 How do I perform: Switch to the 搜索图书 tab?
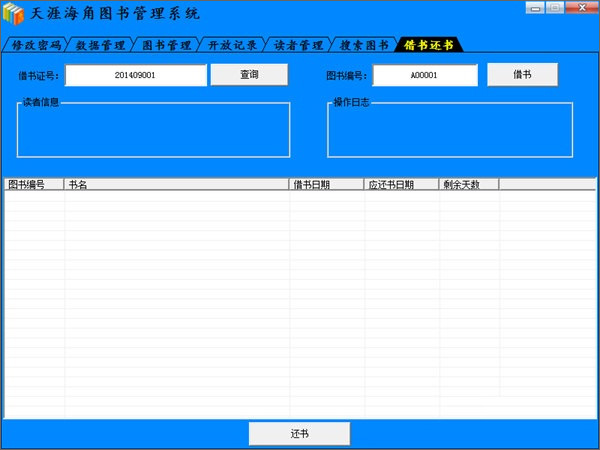[x=364, y=45]
